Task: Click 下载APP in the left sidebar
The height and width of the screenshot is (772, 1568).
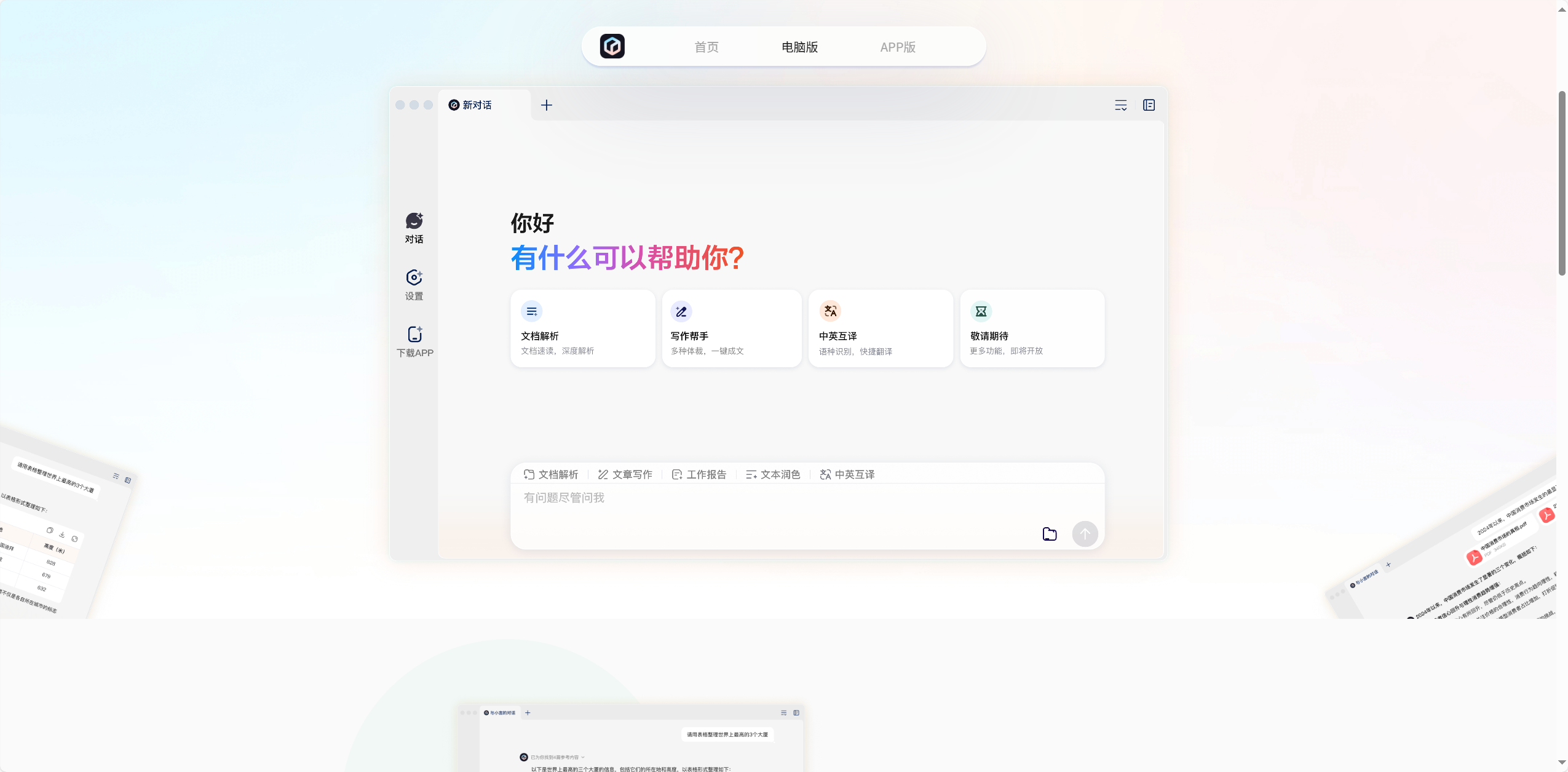Action: point(415,342)
